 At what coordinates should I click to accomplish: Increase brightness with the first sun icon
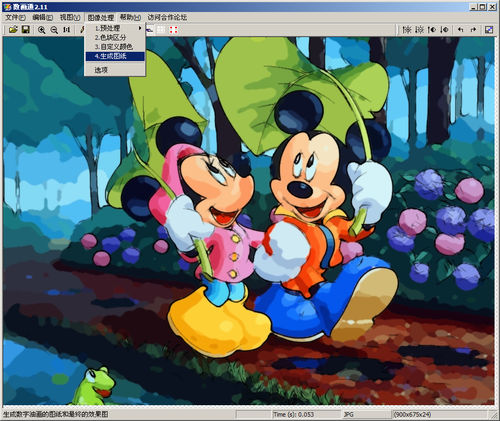tap(407, 30)
